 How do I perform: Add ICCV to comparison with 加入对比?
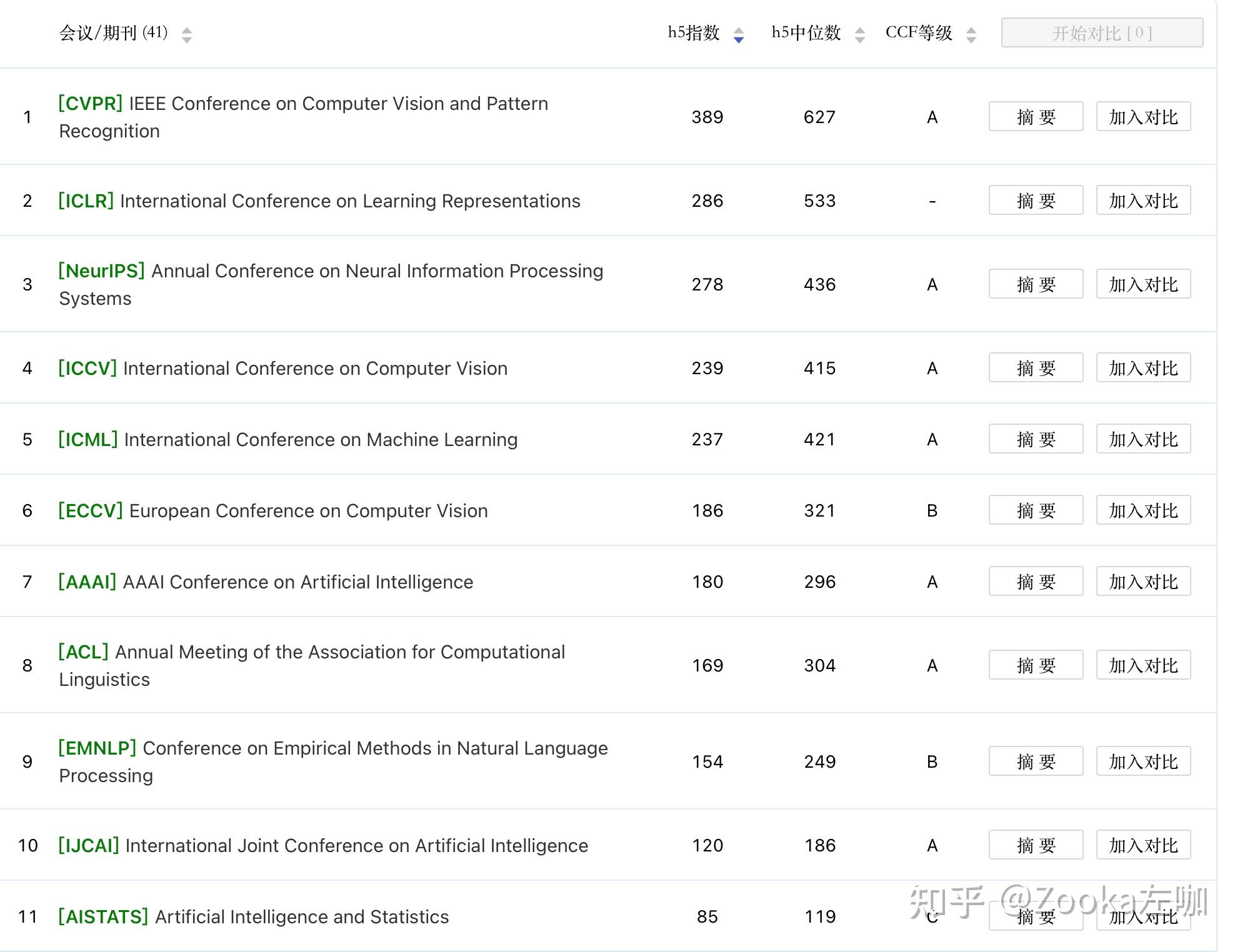click(1144, 368)
